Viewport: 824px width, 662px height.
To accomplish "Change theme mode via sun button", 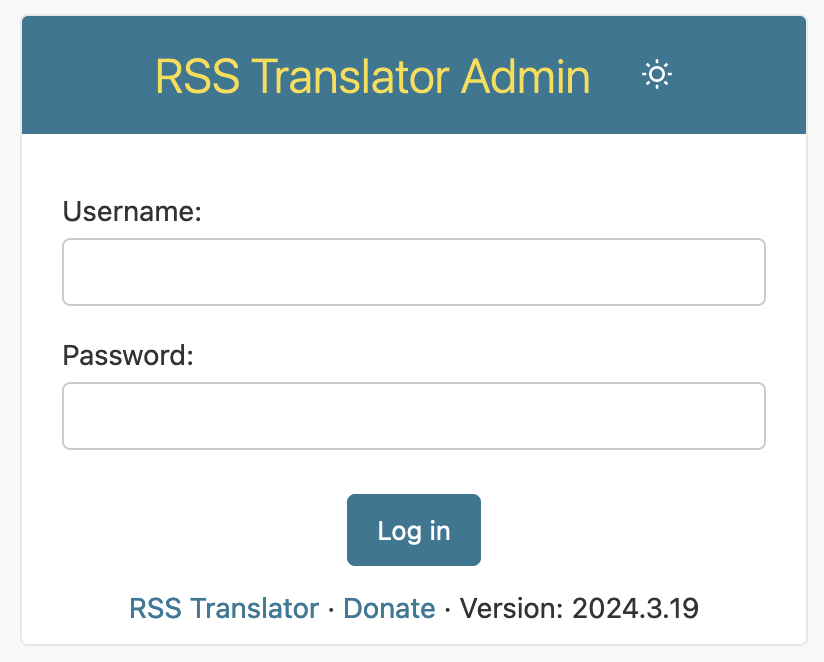I will click(x=657, y=75).
